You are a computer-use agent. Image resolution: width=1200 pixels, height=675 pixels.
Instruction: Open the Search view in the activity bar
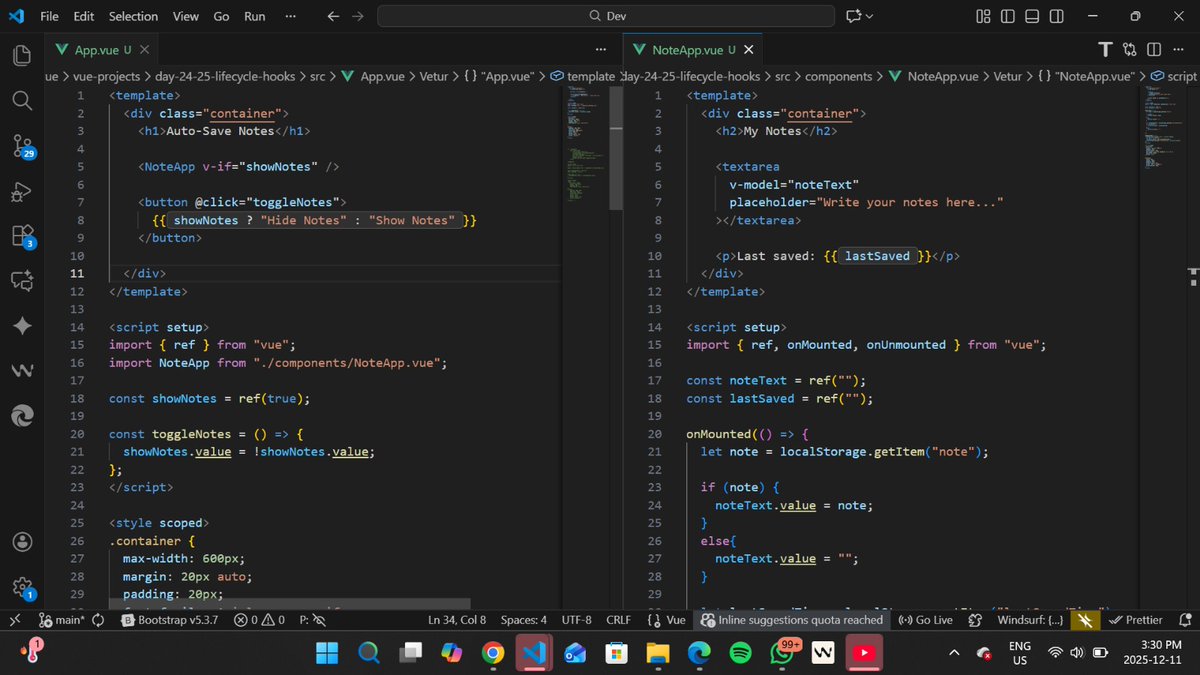pos(21,101)
